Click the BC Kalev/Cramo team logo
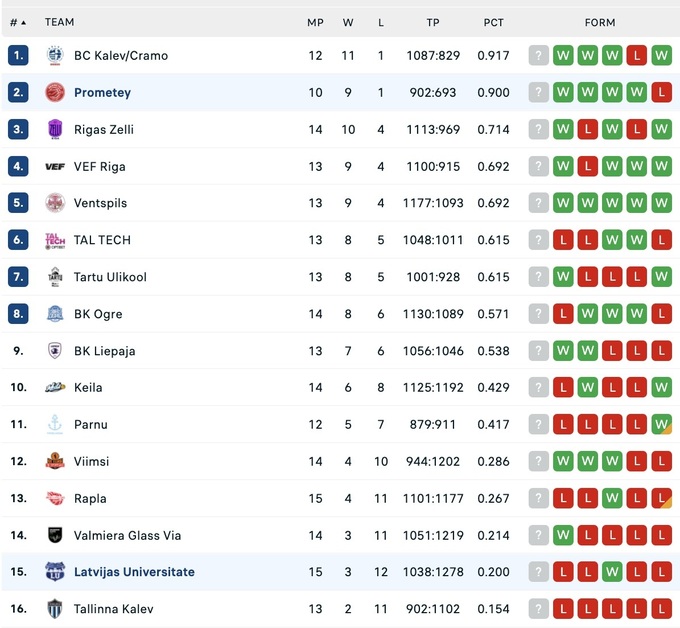Viewport: 680px width, 628px height. [55, 56]
